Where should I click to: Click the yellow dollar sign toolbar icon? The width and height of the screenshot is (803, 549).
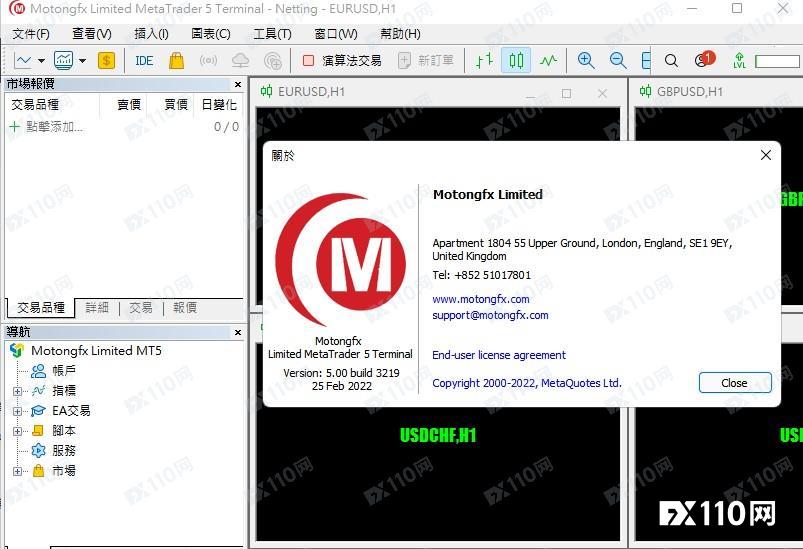[106, 60]
